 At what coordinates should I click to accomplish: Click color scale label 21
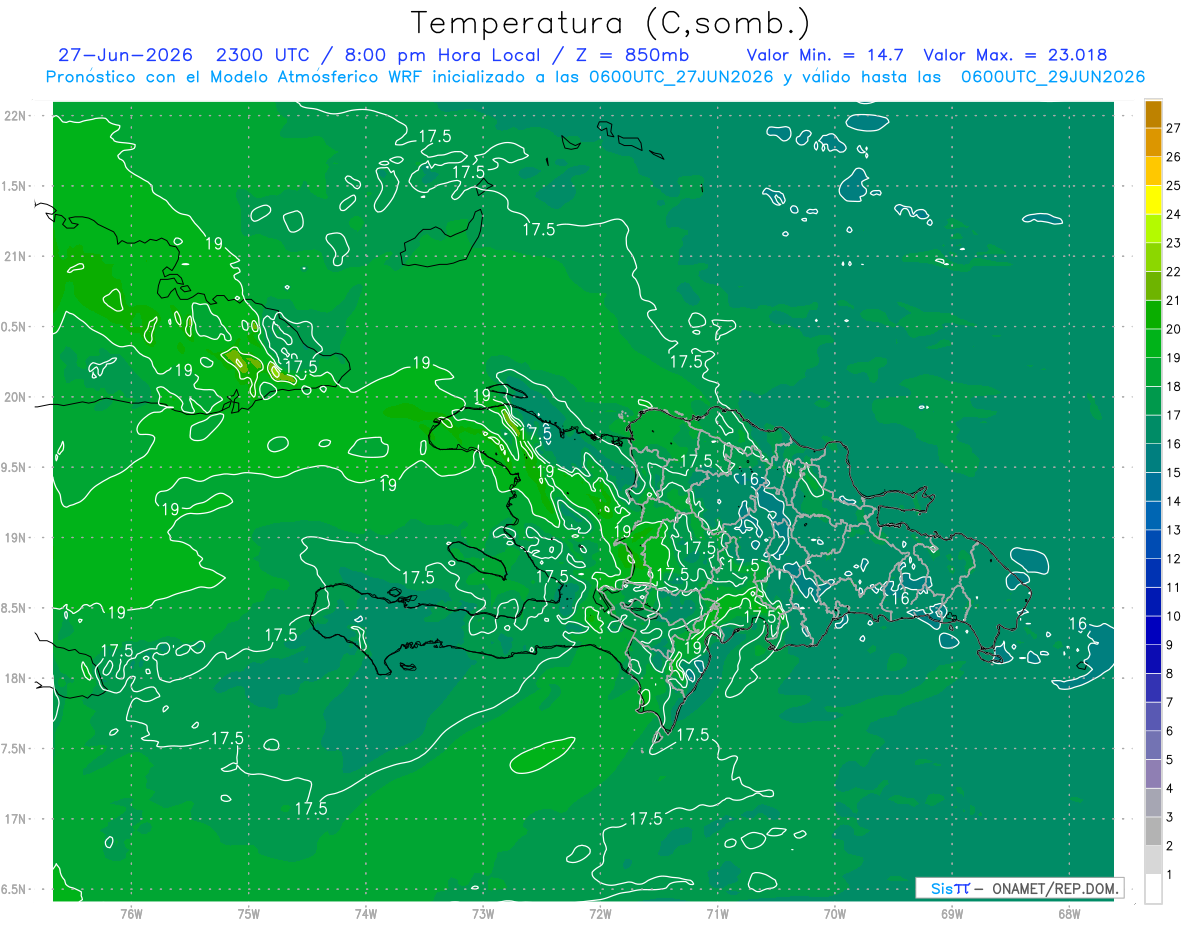point(1173,300)
